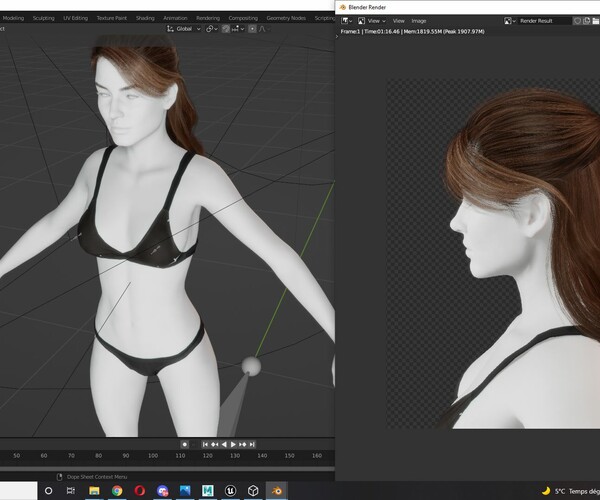Image resolution: width=600 pixels, height=500 pixels.
Task: Jump to the next keyframe
Action: point(242,444)
